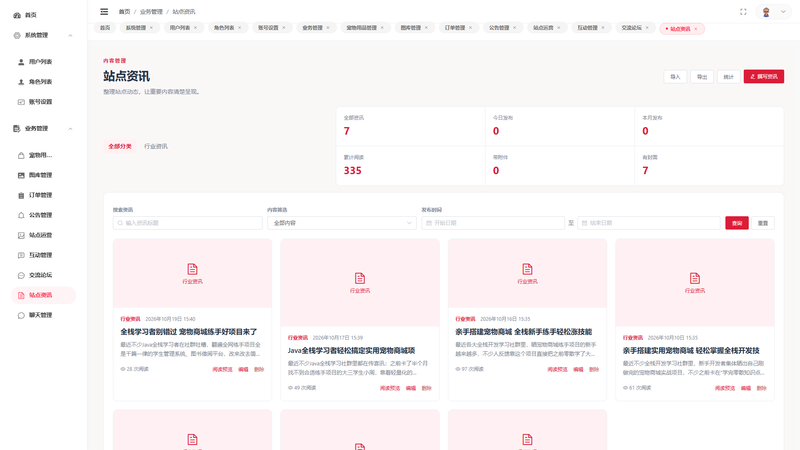The height and width of the screenshot is (450, 800).
Task: Click 删除 on the 61 次阅读 card
Action: coord(761,388)
